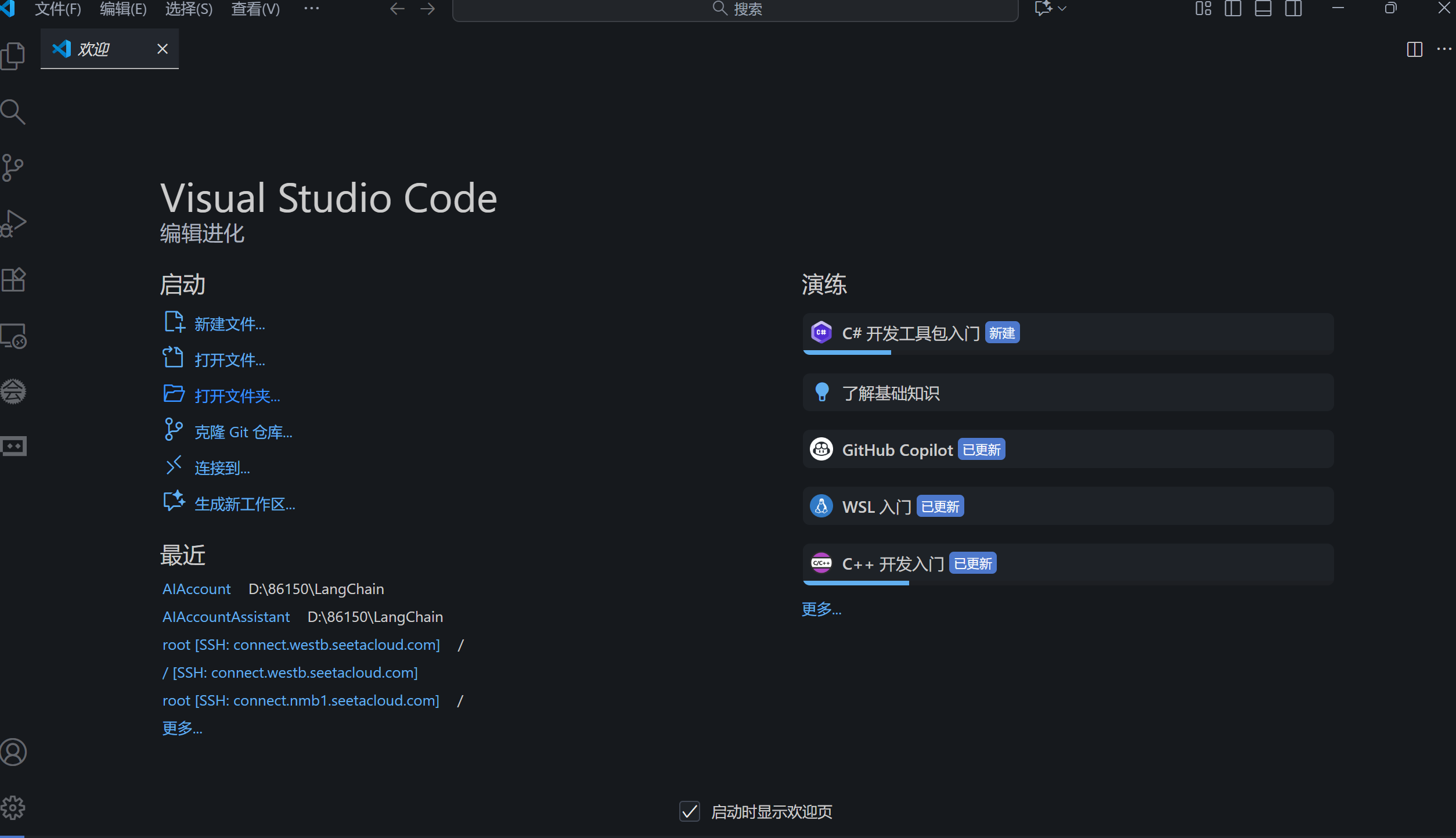This screenshot has height=838, width=1456.
Task: Open the Source Control view
Action: click(13, 168)
